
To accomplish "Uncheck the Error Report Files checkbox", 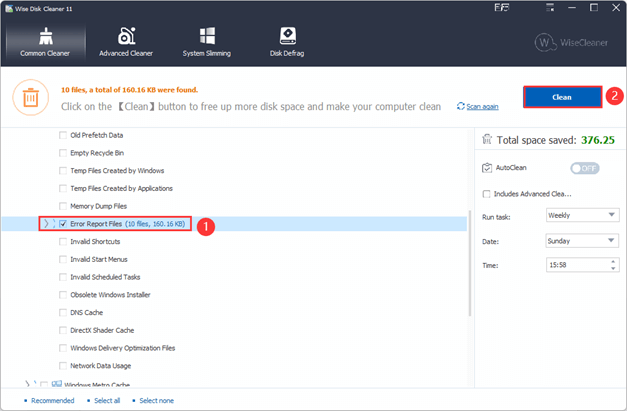I will (x=63, y=224).
